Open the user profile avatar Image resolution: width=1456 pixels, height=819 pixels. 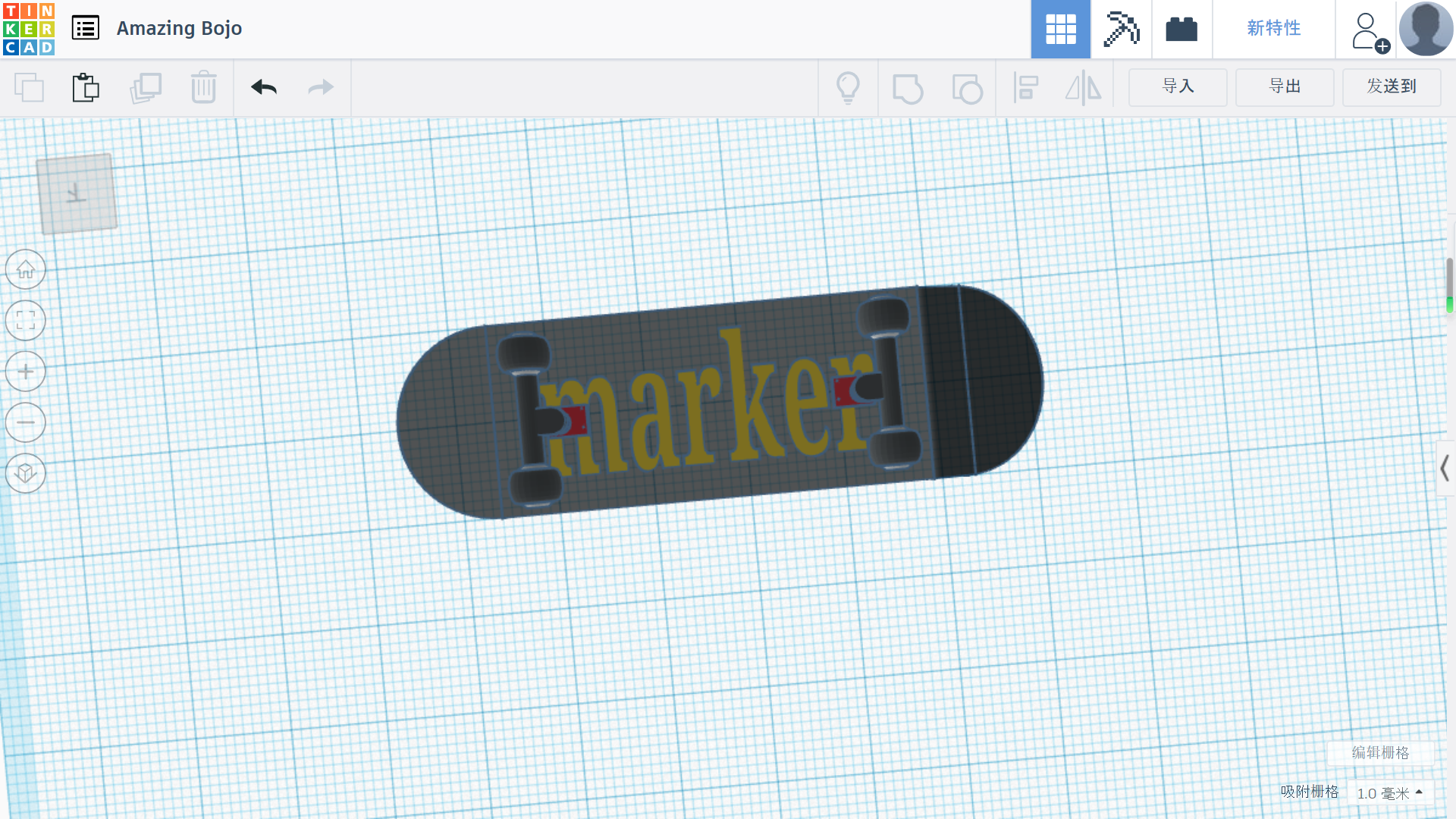click(1426, 29)
